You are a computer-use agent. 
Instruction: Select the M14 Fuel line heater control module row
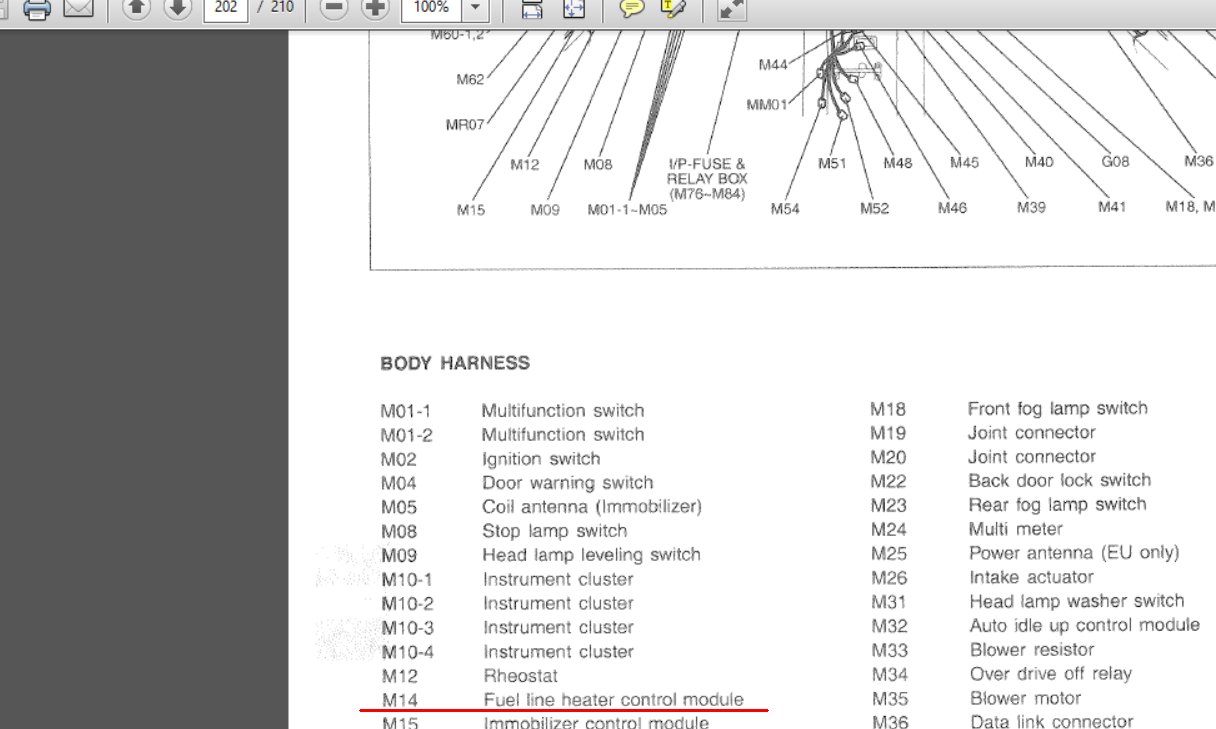point(563,700)
